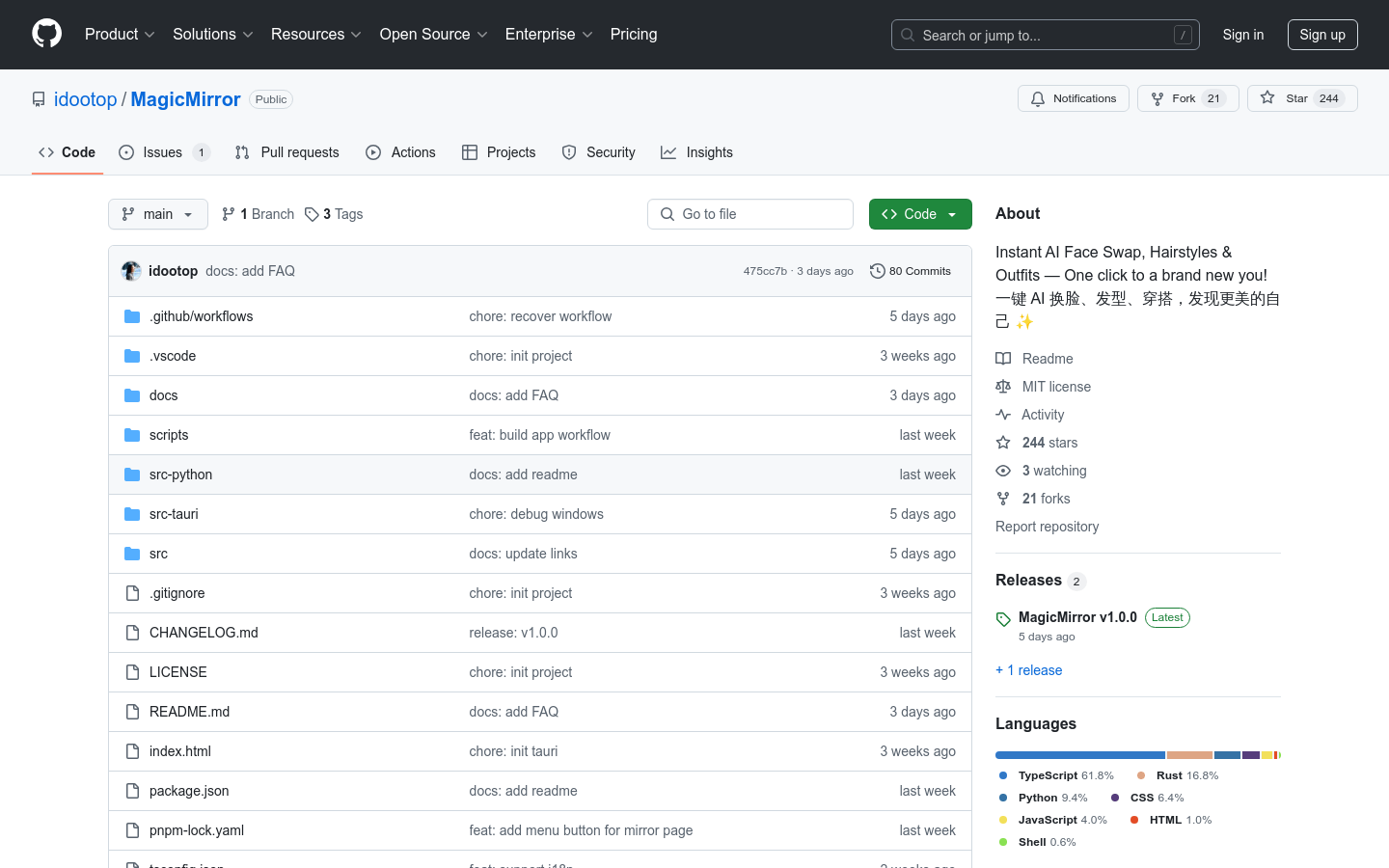The image size is (1389, 868).
Task: Click the search magnifier icon in header
Action: 908,35
